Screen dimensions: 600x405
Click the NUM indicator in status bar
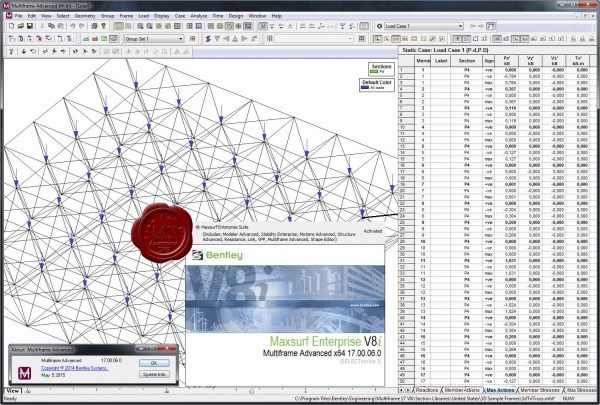[x=569, y=399]
